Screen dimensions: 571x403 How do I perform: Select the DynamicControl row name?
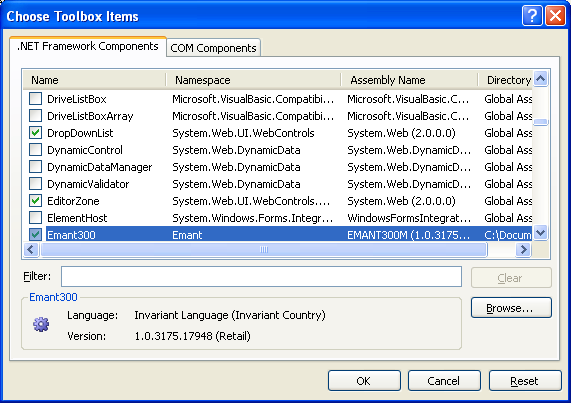point(85,150)
